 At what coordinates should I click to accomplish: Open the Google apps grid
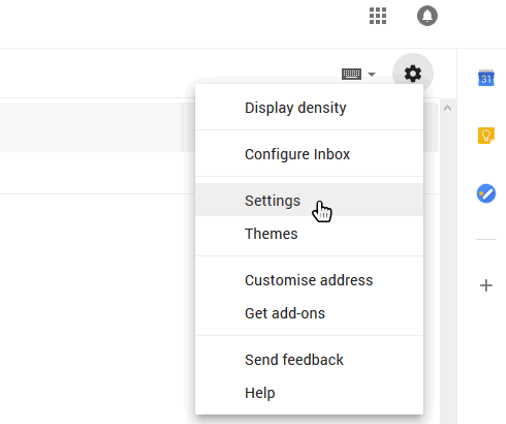click(x=378, y=16)
